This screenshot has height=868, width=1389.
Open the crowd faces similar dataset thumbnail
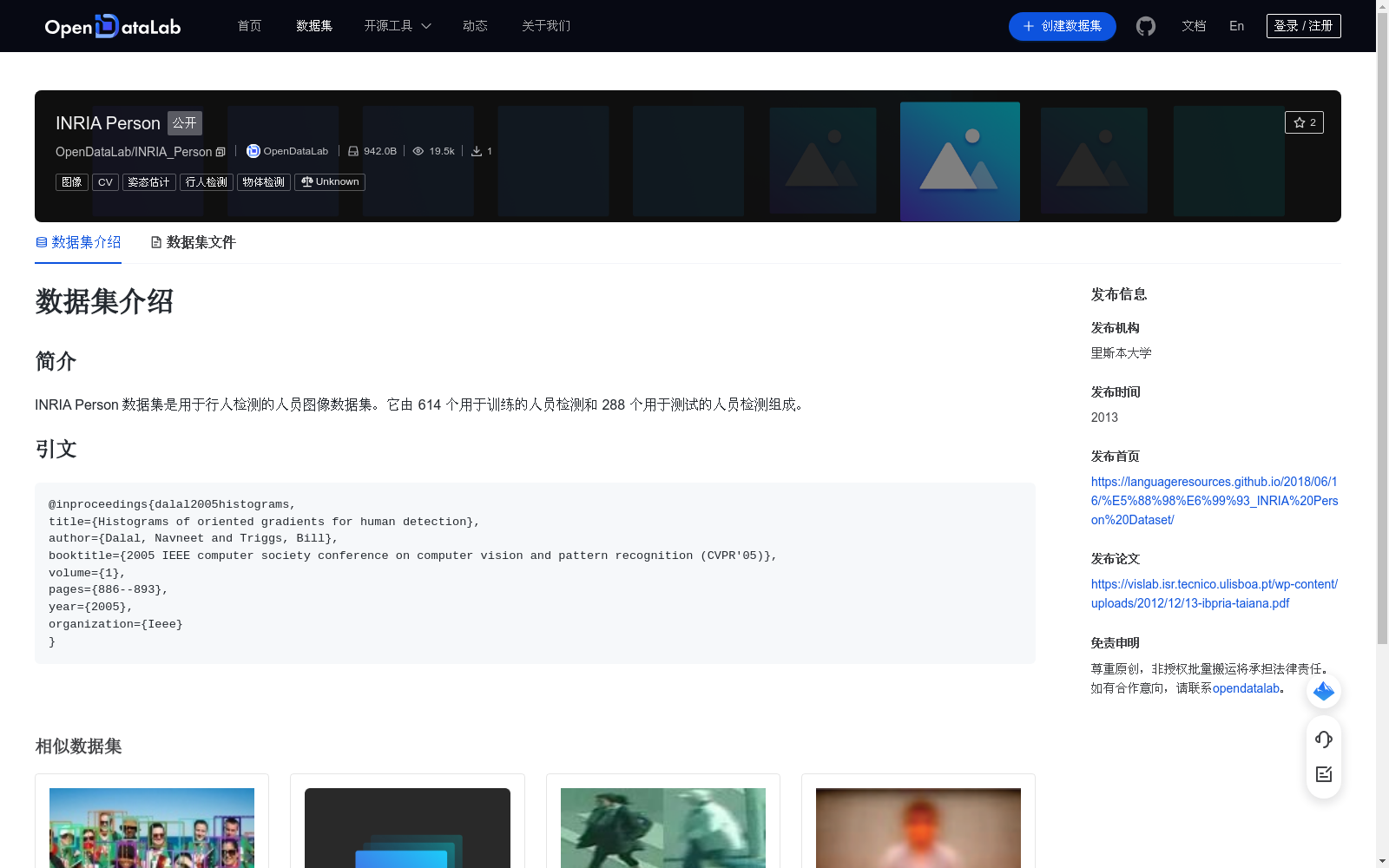click(x=152, y=828)
